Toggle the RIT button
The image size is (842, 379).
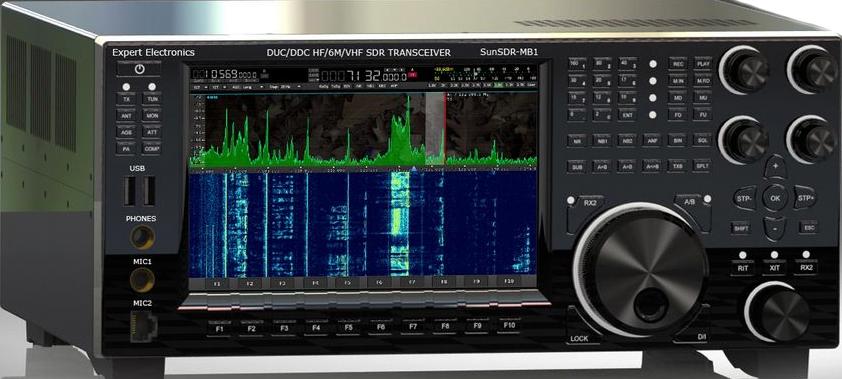click(743, 268)
